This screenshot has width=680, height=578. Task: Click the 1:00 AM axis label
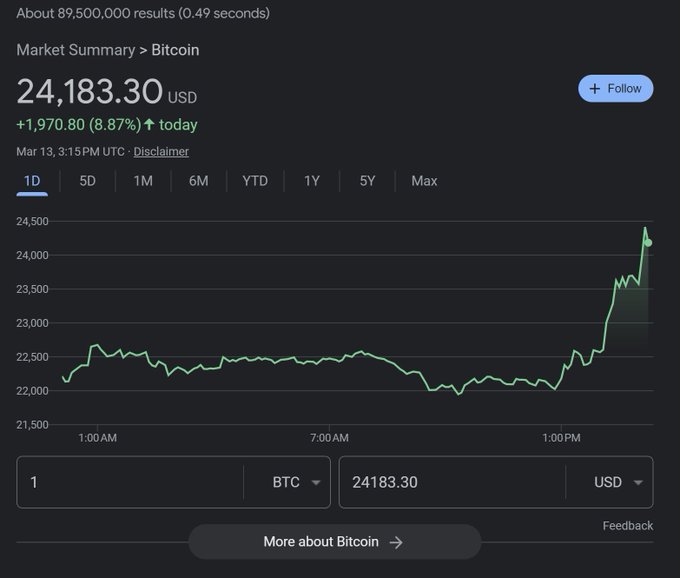pos(98,438)
